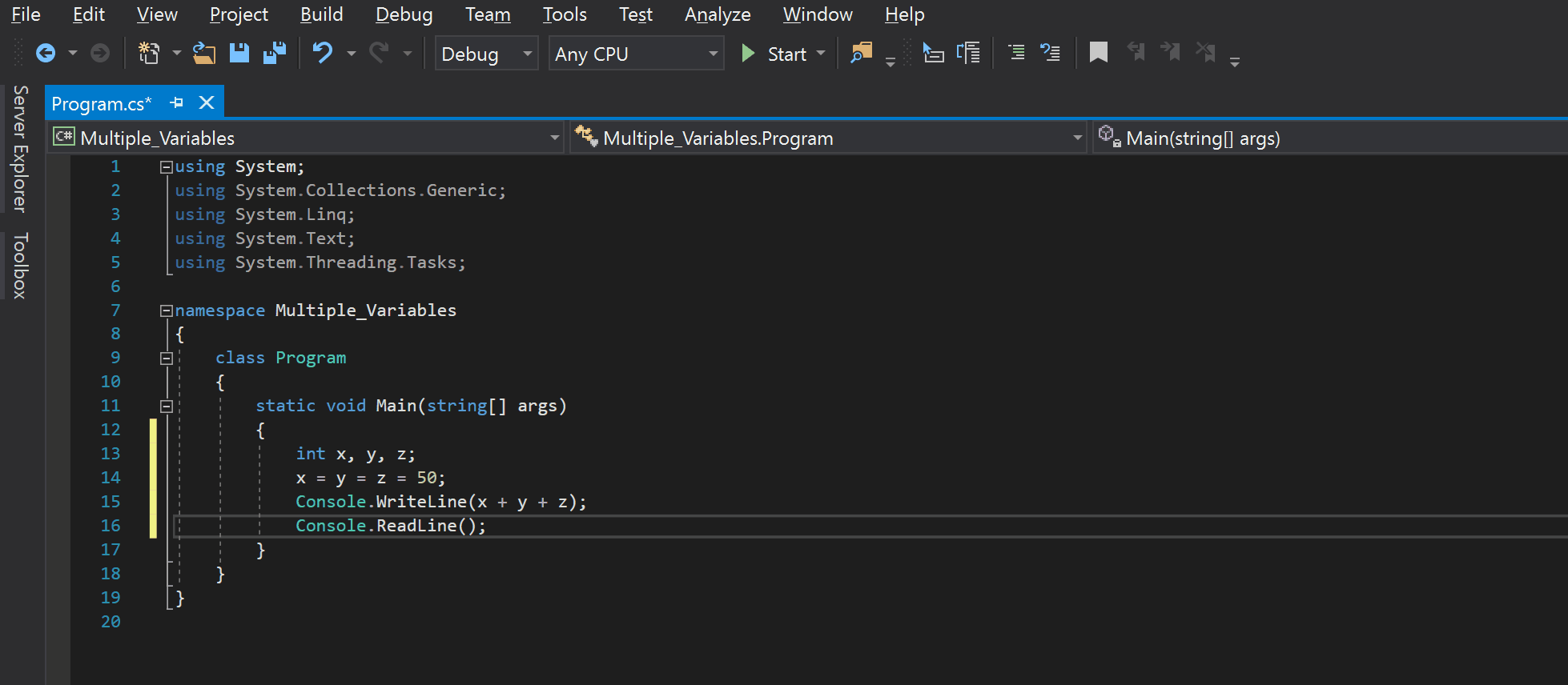Click the select-element pointer icon in toolbar
Viewport: 1568px width, 685px height.
[x=933, y=54]
